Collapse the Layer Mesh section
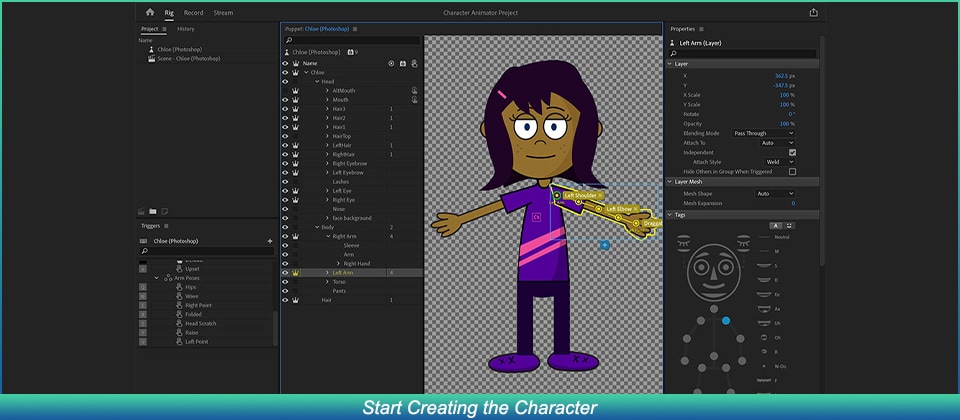This screenshot has height=420, width=960. tap(669, 182)
